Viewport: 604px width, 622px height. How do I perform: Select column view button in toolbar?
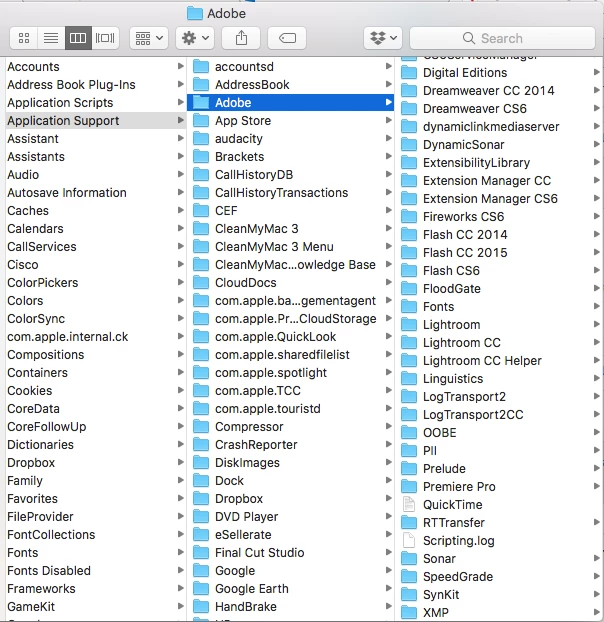pyautogui.click(x=78, y=38)
